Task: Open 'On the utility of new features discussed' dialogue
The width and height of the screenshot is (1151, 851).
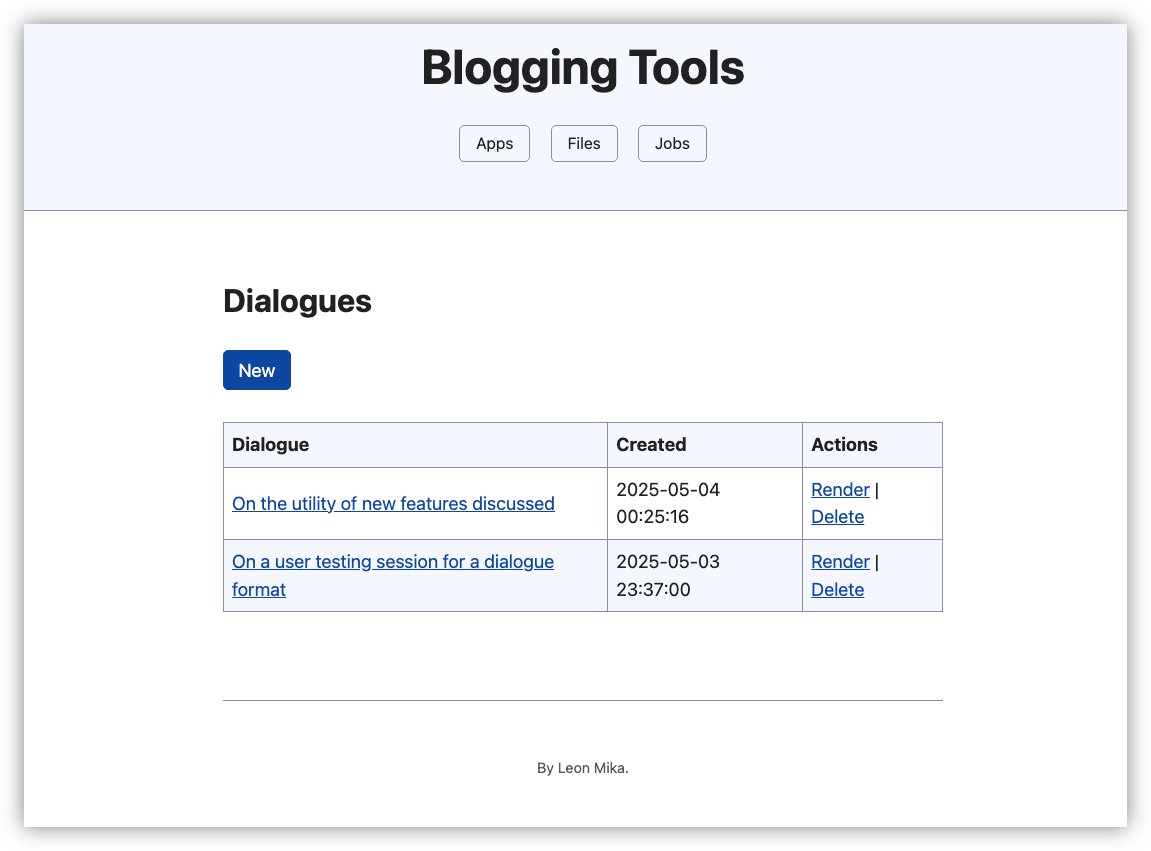Action: [393, 504]
